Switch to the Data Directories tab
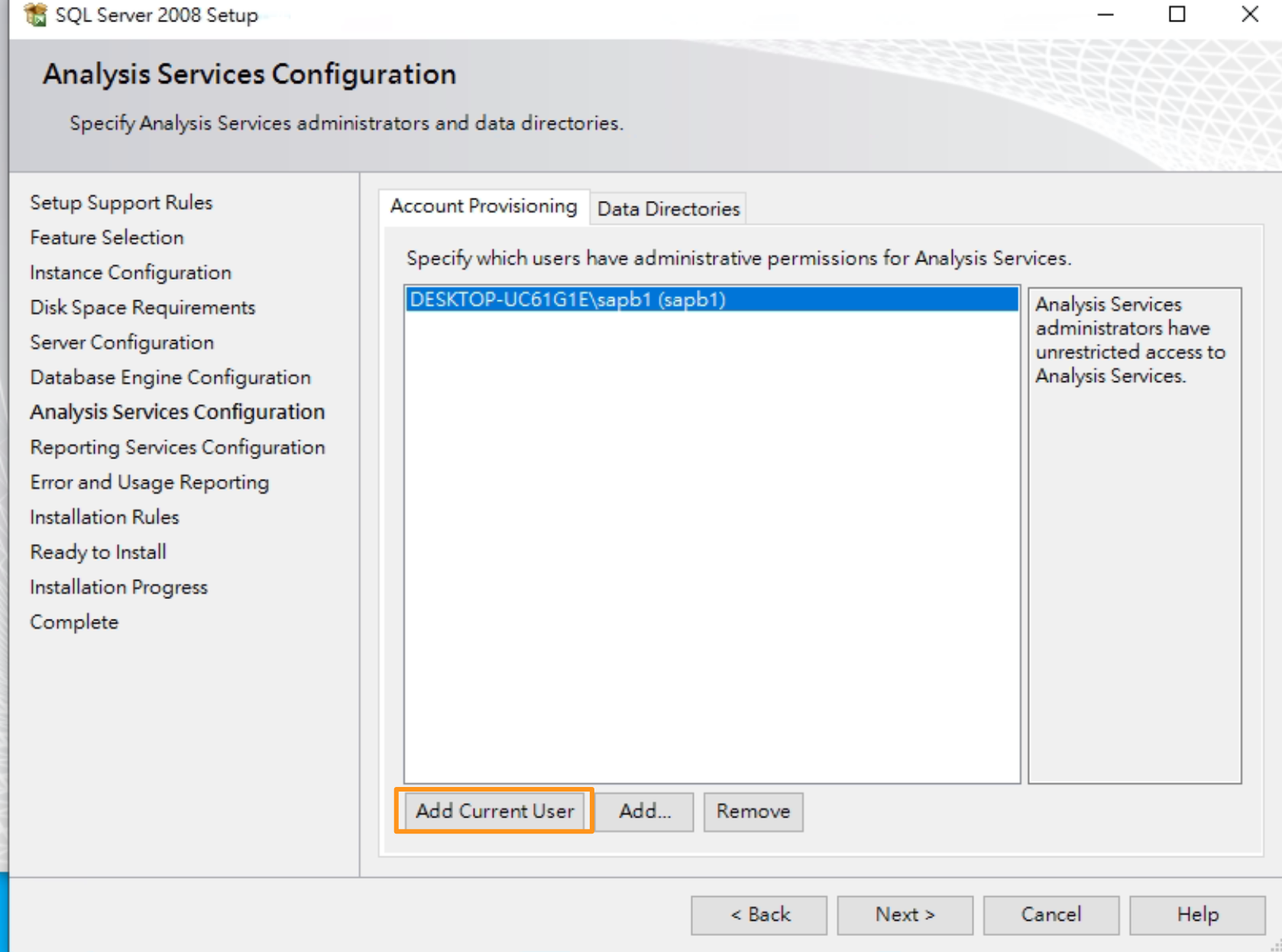The height and width of the screenshot is (952, 1282). 668,207
